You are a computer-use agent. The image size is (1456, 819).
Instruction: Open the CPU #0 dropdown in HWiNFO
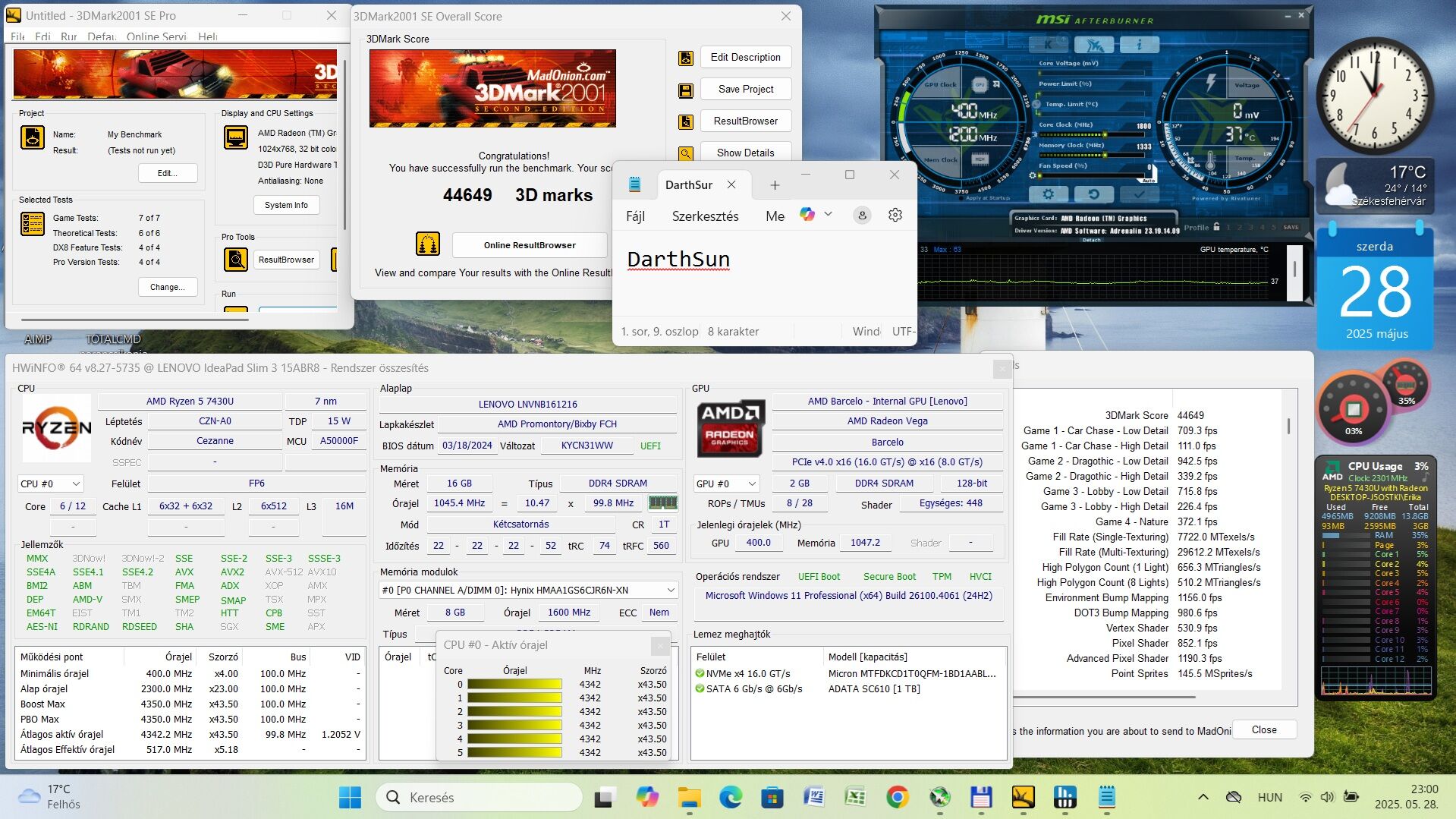[51, 484]
